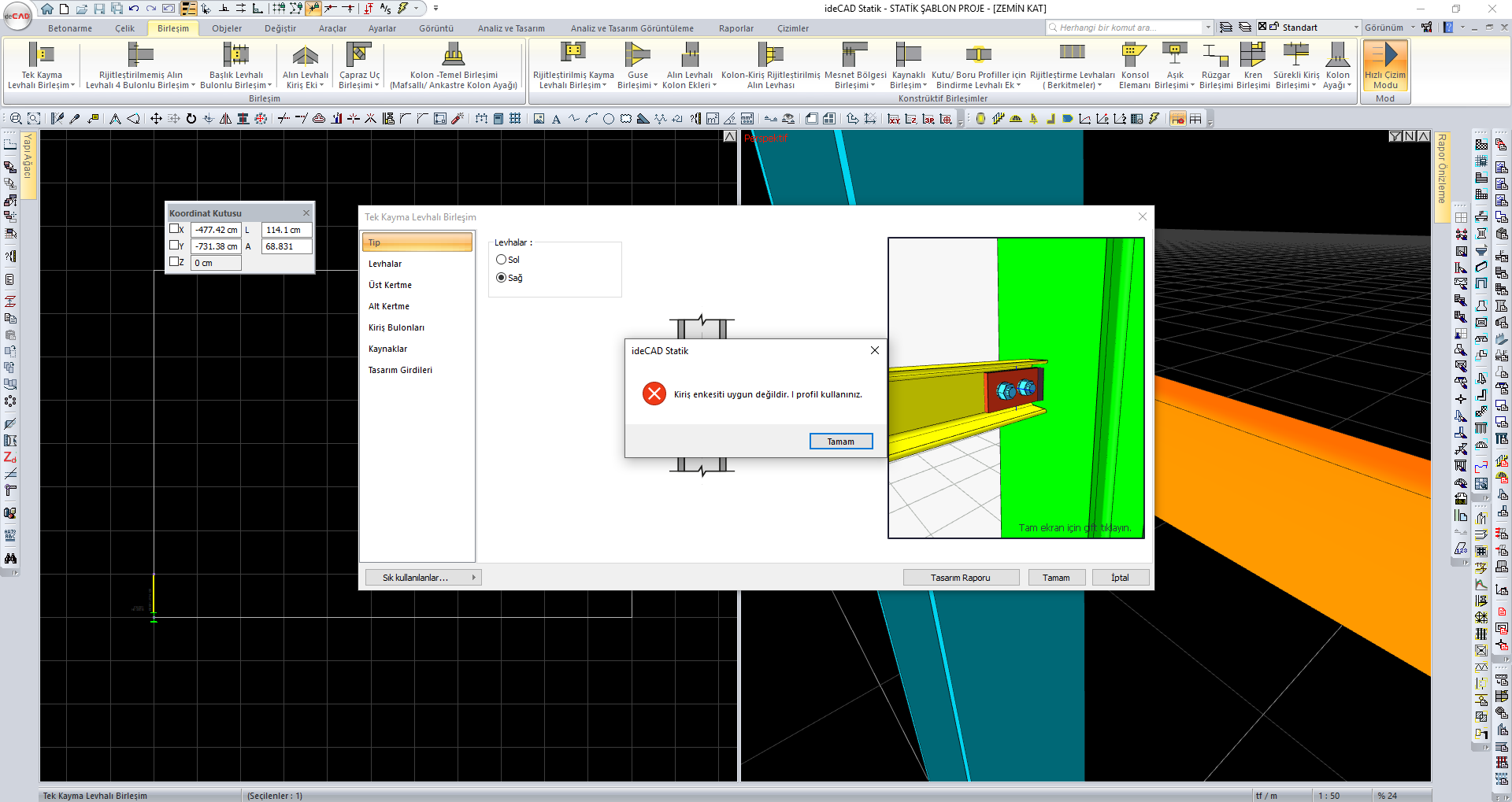Click the text tool 'A' icon in toolbar
Viewport: 1512px width, 802px height.
coord(556,119)
